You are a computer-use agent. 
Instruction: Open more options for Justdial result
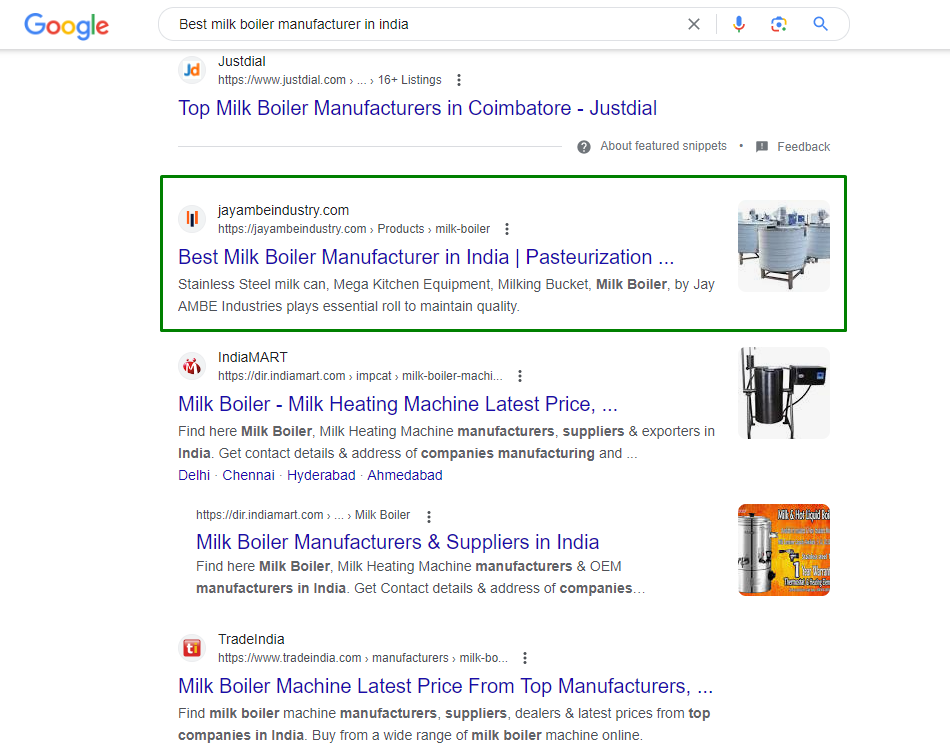point(459,80)
